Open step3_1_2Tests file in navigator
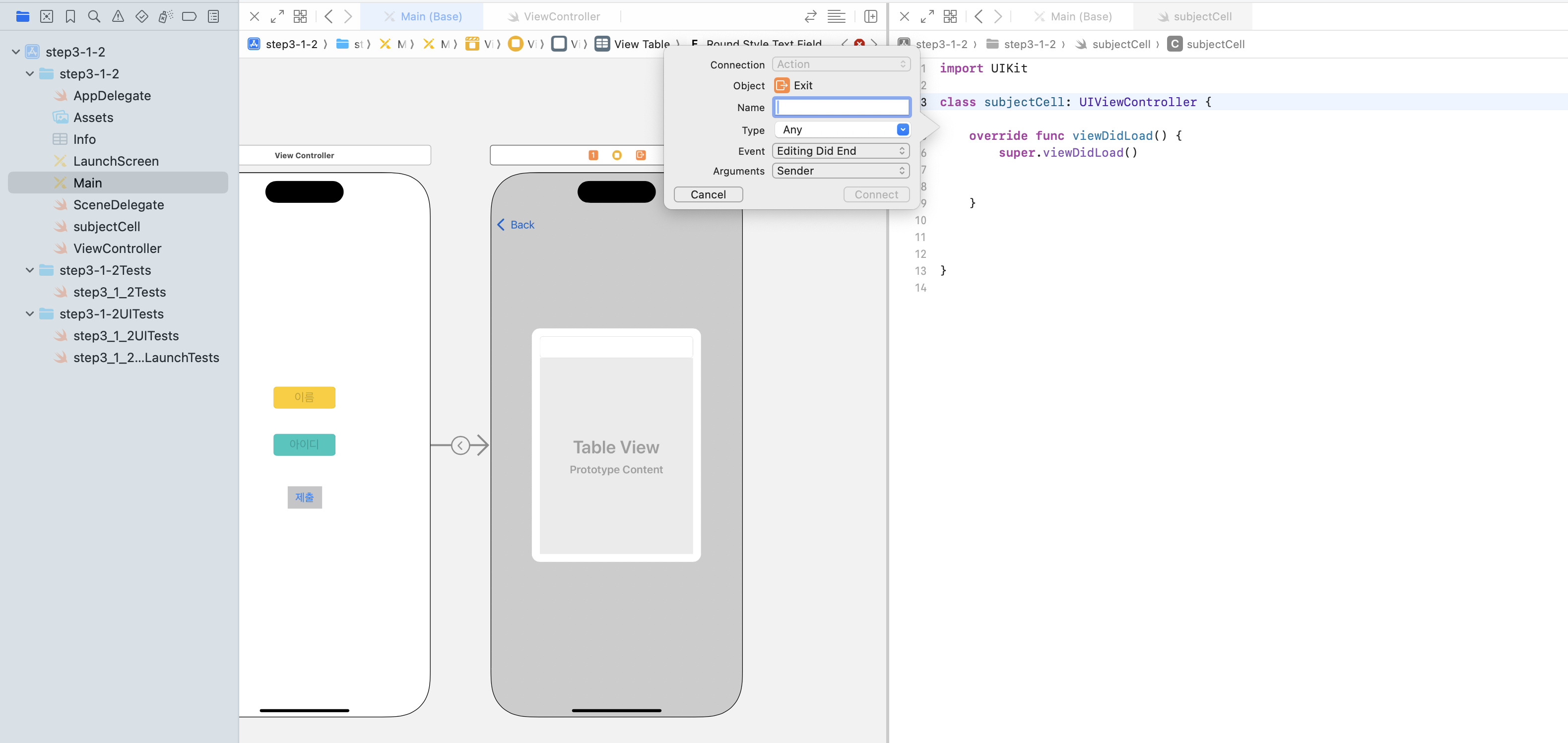Screen dimensions: 1568x743 tap(119, 292)
